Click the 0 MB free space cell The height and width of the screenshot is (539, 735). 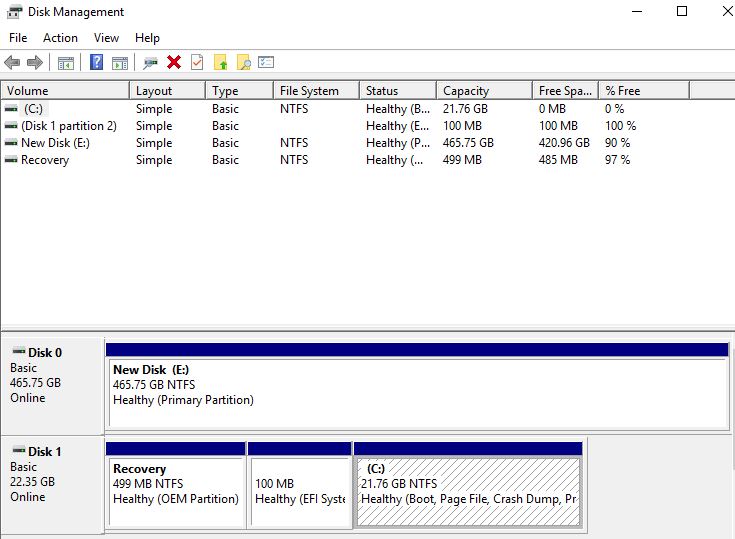click(x=552, y=109)
